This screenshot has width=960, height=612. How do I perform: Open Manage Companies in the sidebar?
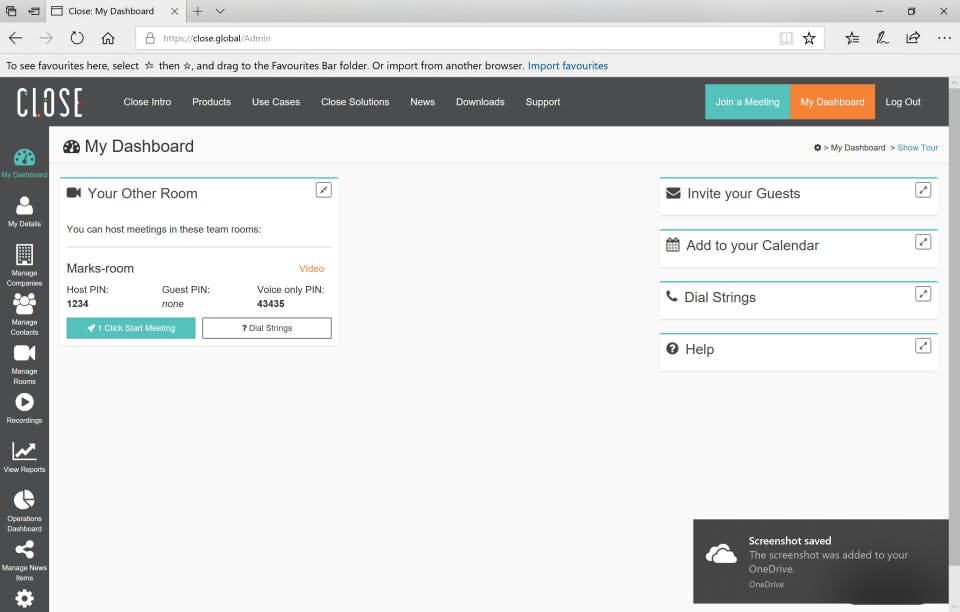click(x=24, y=265)
